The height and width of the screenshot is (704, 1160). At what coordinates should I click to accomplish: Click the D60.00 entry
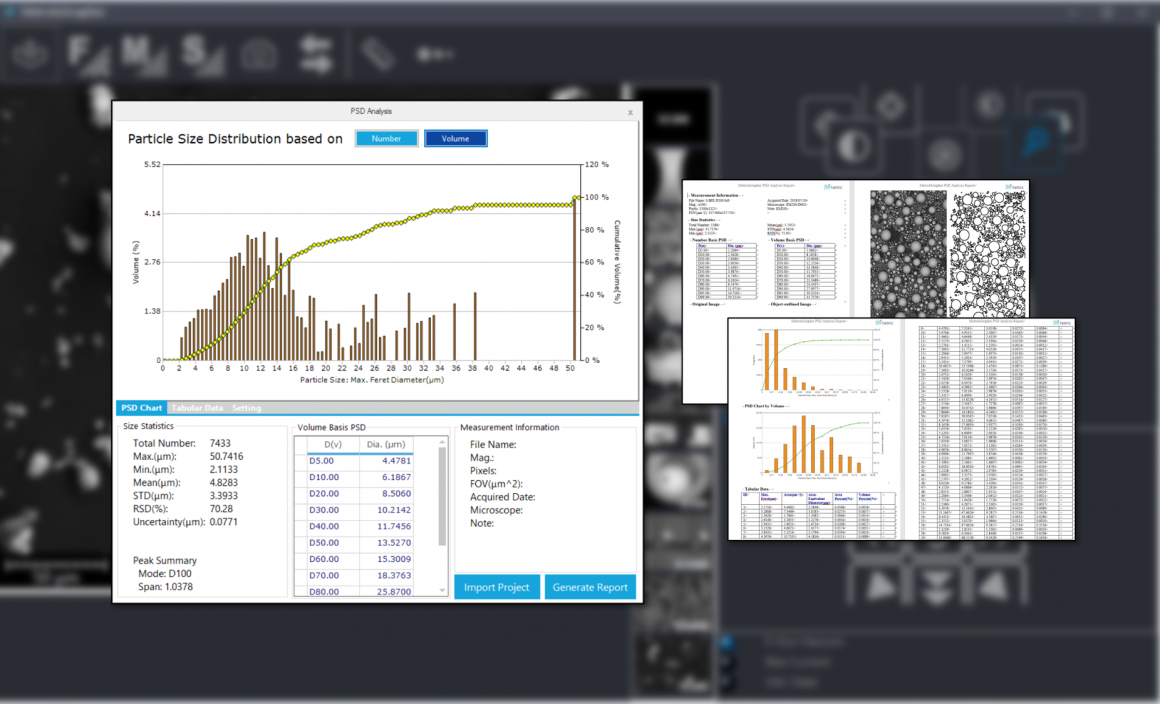coord(324,559)
